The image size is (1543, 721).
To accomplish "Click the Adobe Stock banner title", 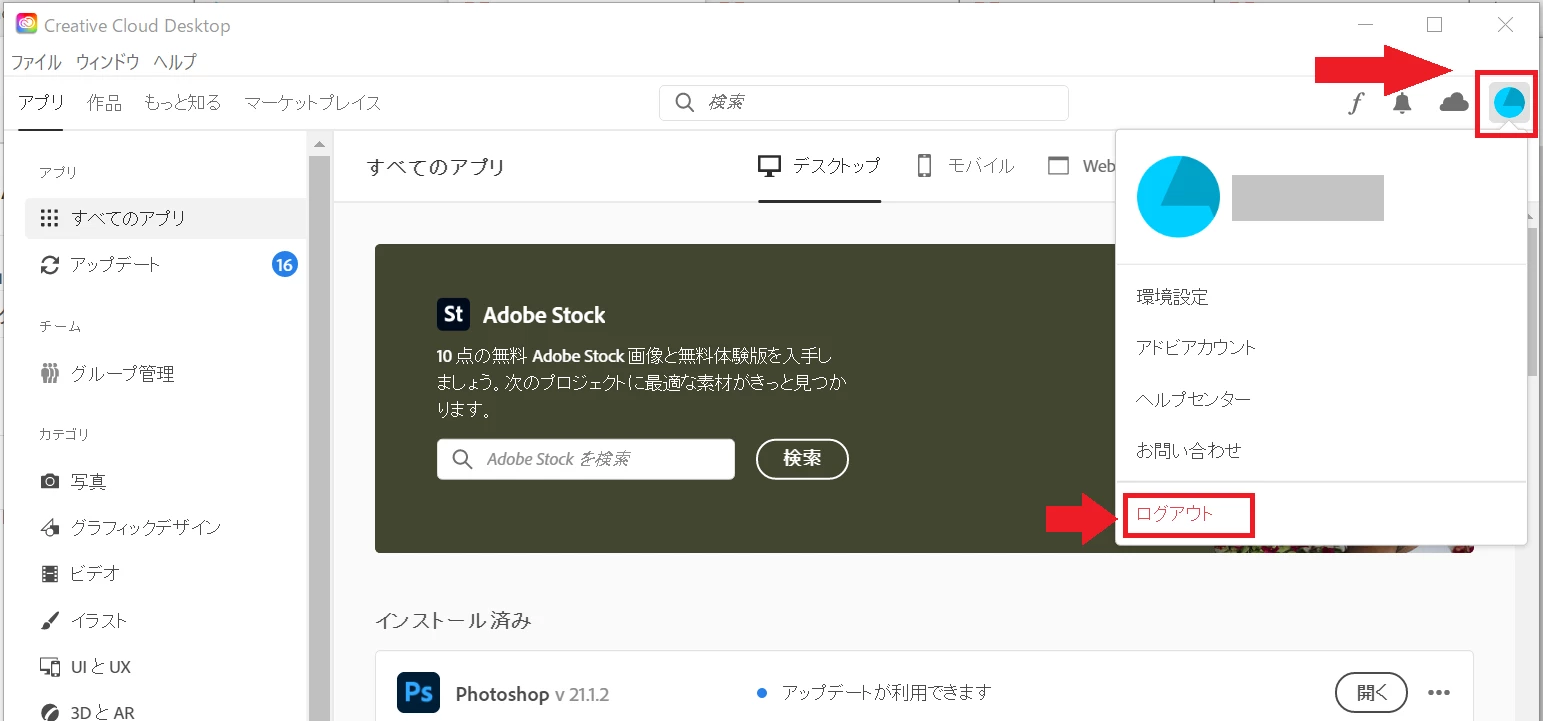I will coord(544,315).
